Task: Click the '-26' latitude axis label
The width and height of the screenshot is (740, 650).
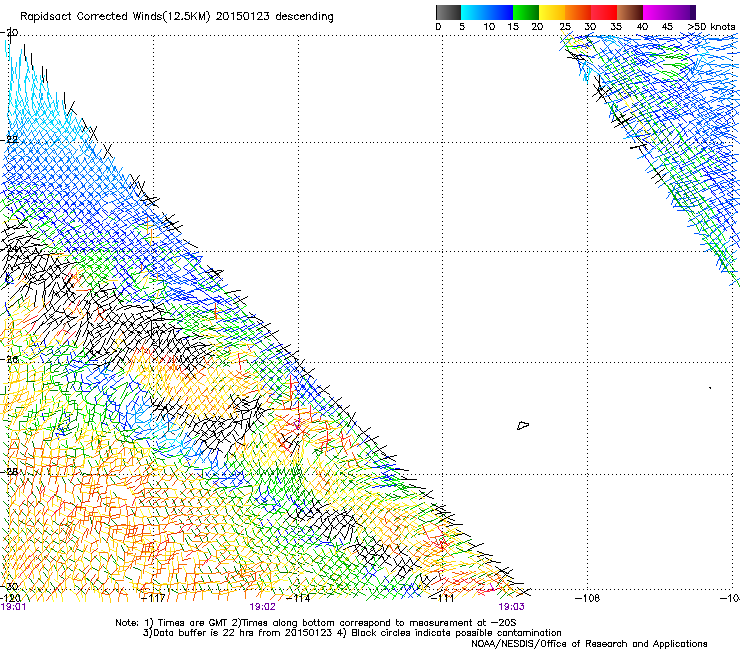Action: pyautogui.click(x=9, y=360)
